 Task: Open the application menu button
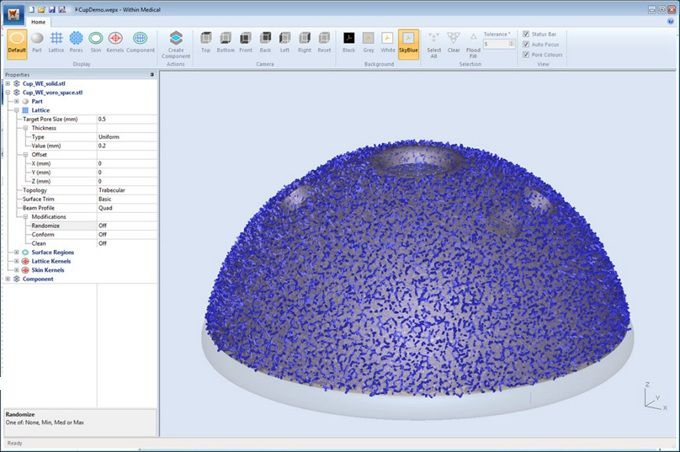(x=13, y=13)
